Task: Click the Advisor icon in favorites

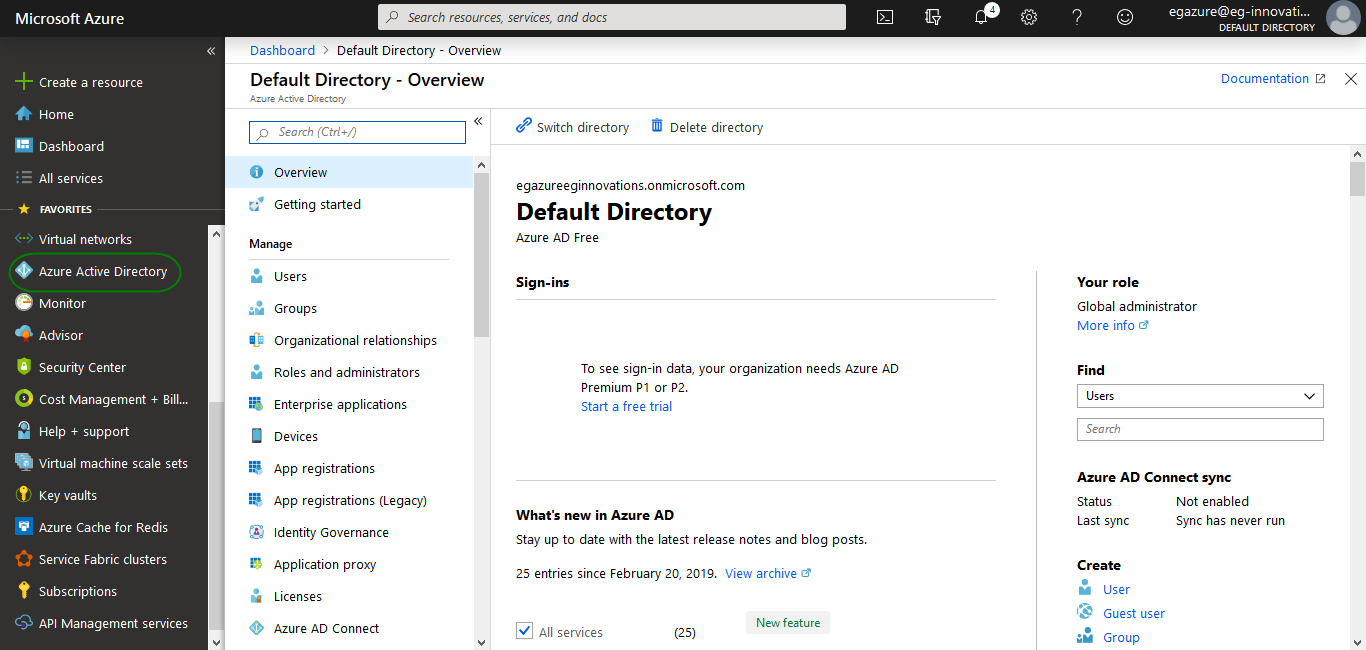Action: tap(24, 335)
